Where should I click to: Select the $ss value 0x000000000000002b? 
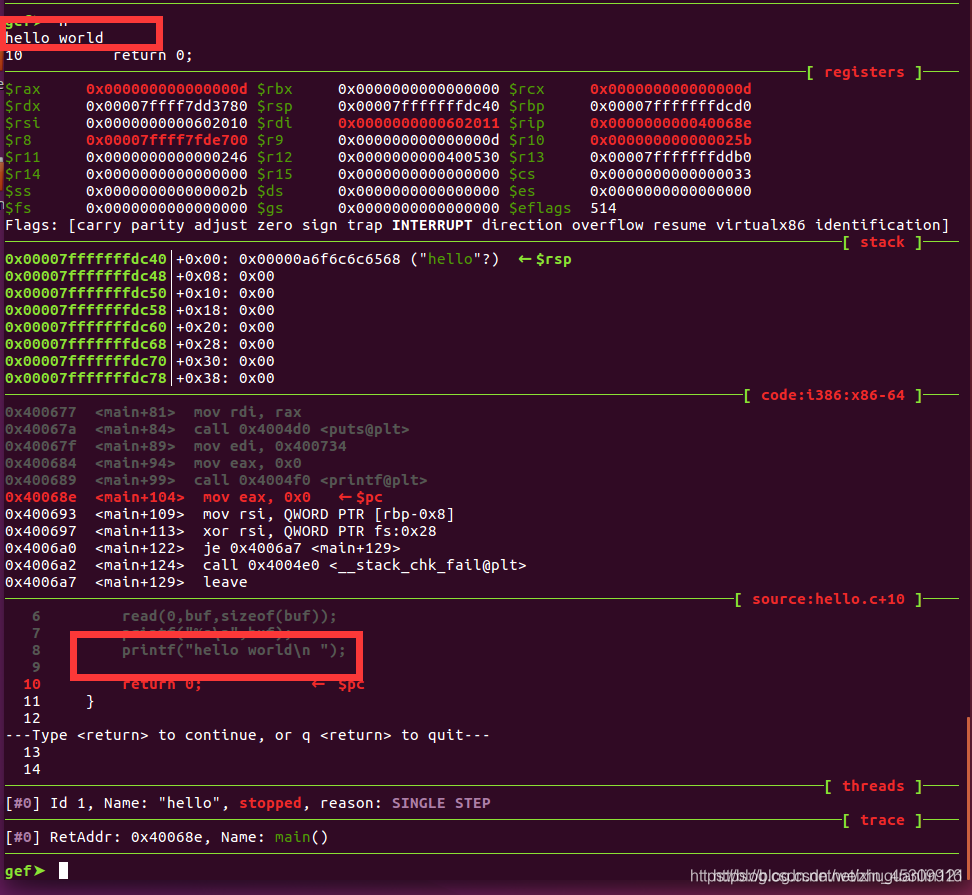(x=167, y=192)
